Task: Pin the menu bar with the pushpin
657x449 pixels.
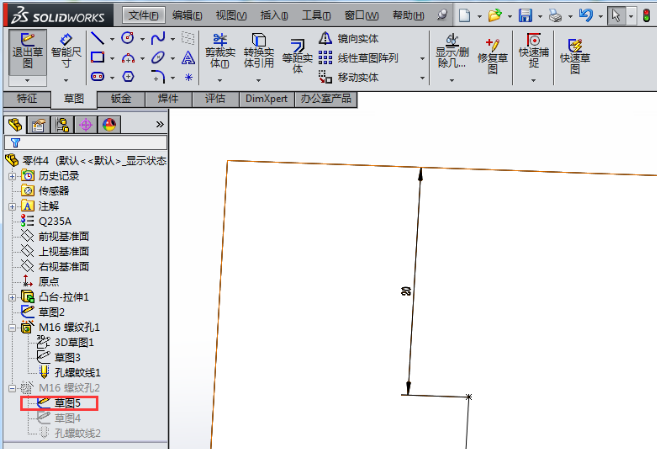Action: tap(441, 15)
